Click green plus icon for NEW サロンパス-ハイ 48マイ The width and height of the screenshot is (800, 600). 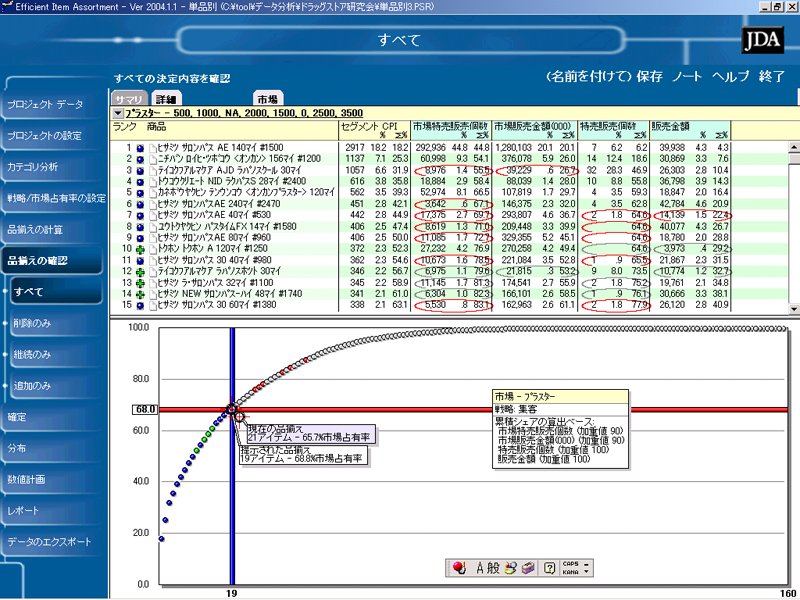pos(140,294)
